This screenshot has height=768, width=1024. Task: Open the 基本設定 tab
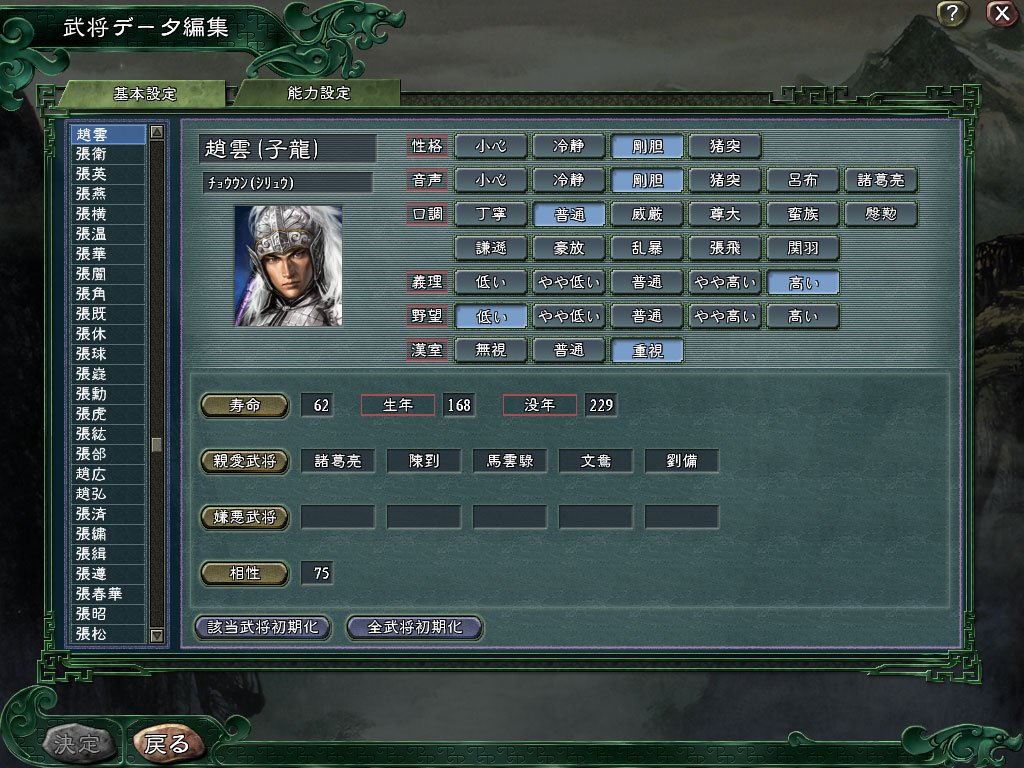click(x=145, y=93)
